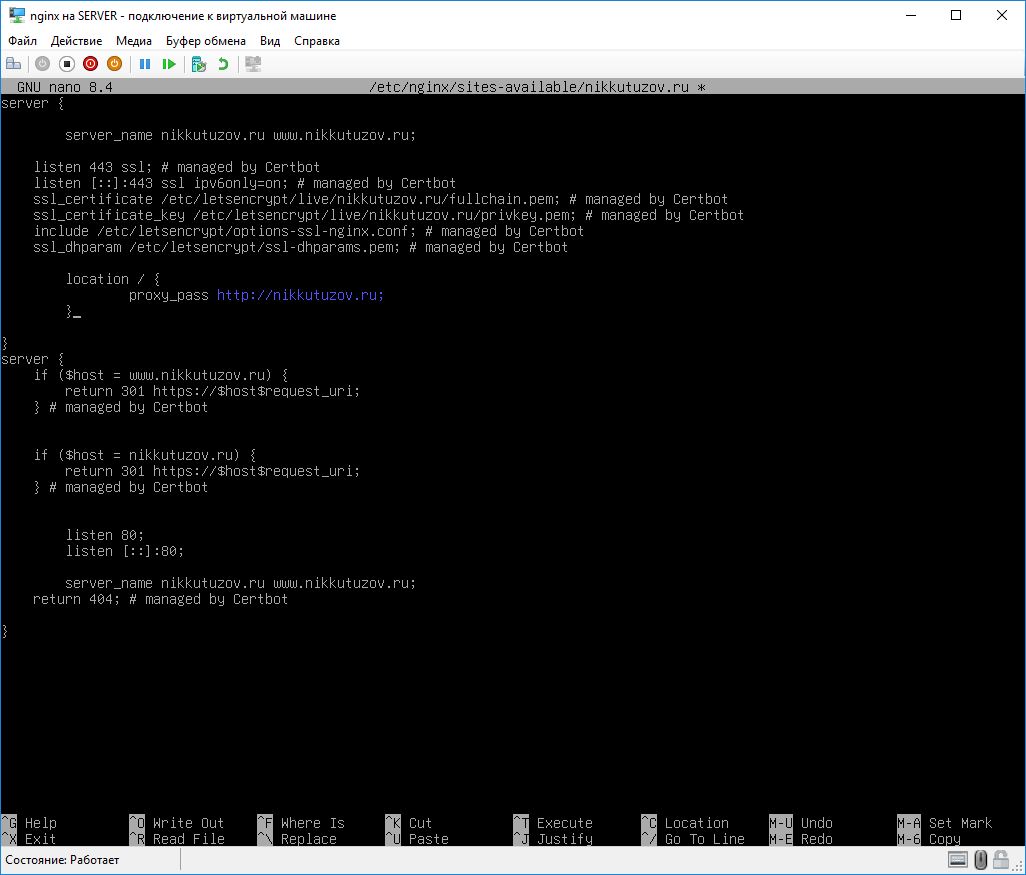Click the green Reset icon
Viewport: 1026px width, 875px height.
click(169, 64)
